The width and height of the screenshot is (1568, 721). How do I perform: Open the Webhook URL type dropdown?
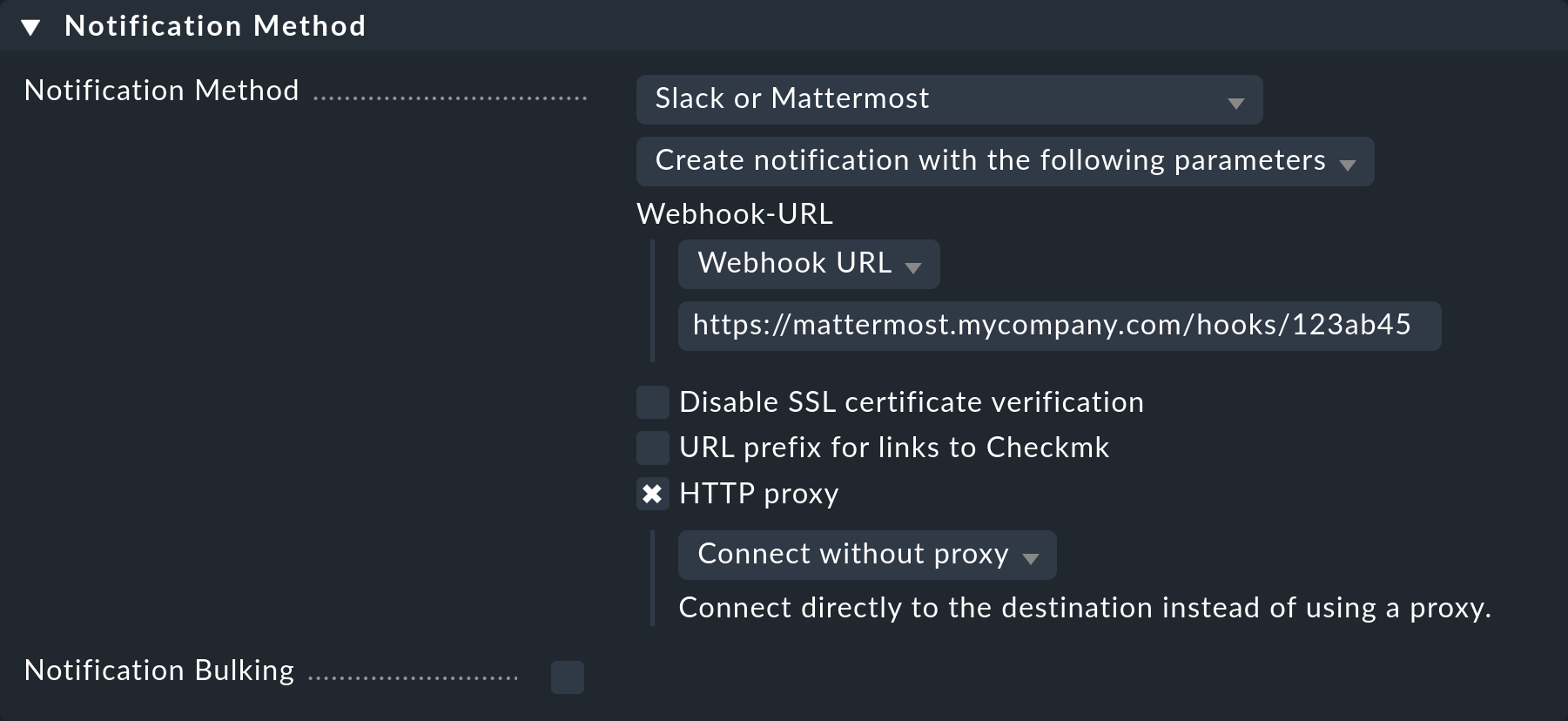click(x=809, y=264)
